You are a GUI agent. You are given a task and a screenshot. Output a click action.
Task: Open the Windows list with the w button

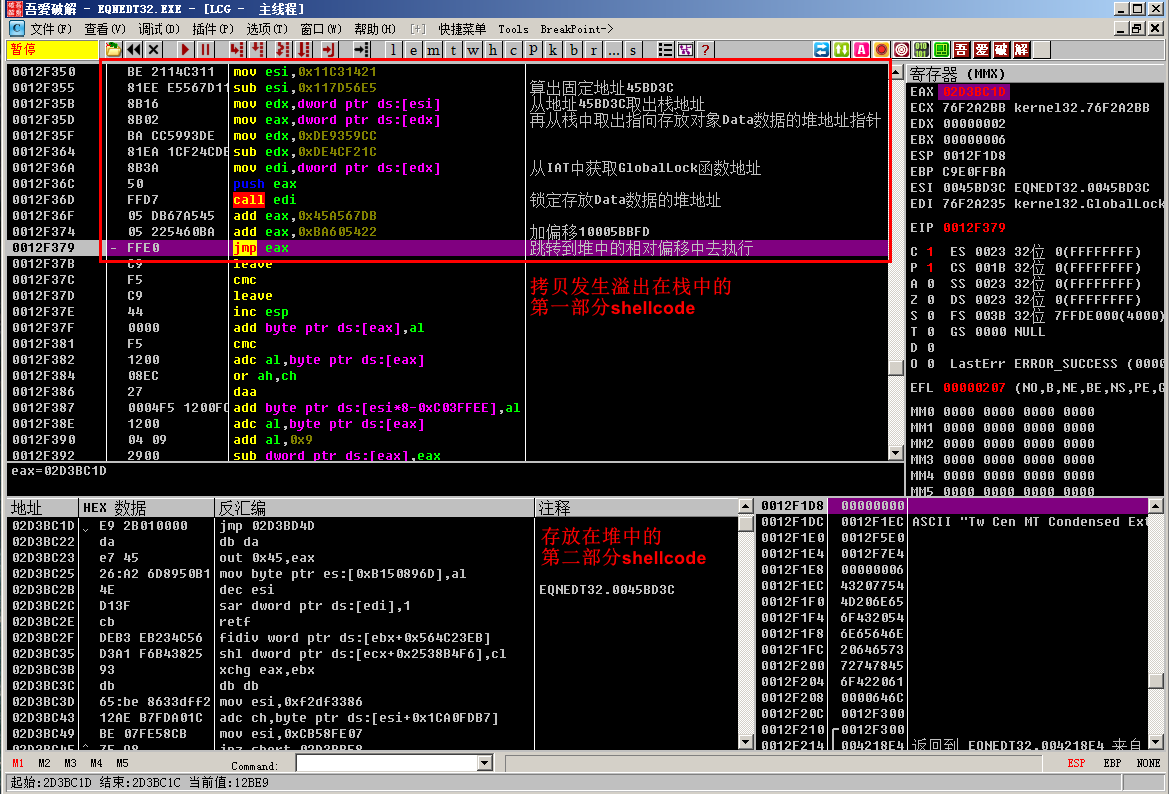point(473,50)
